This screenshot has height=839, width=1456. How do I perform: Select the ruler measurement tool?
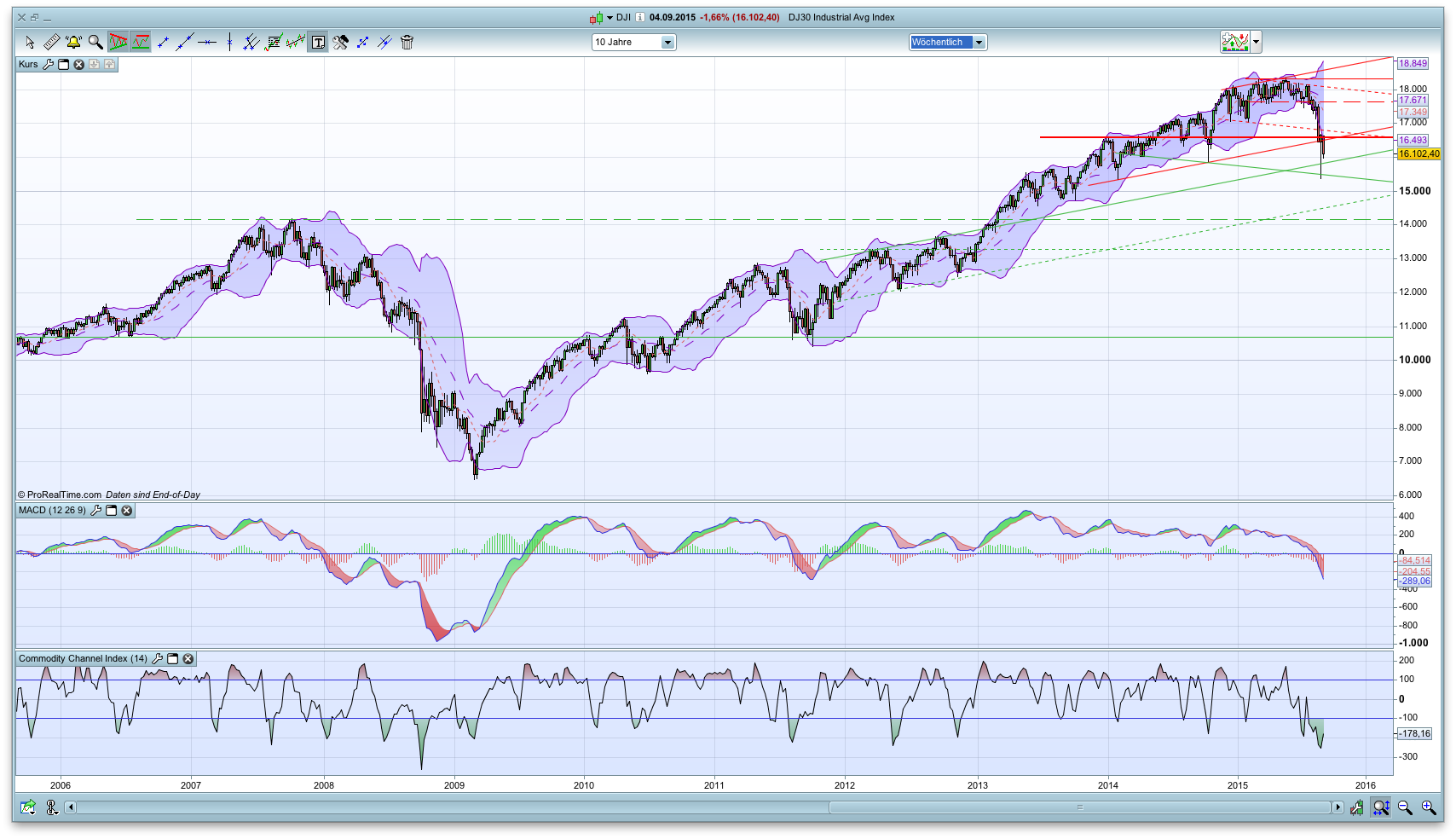point(51,42)
